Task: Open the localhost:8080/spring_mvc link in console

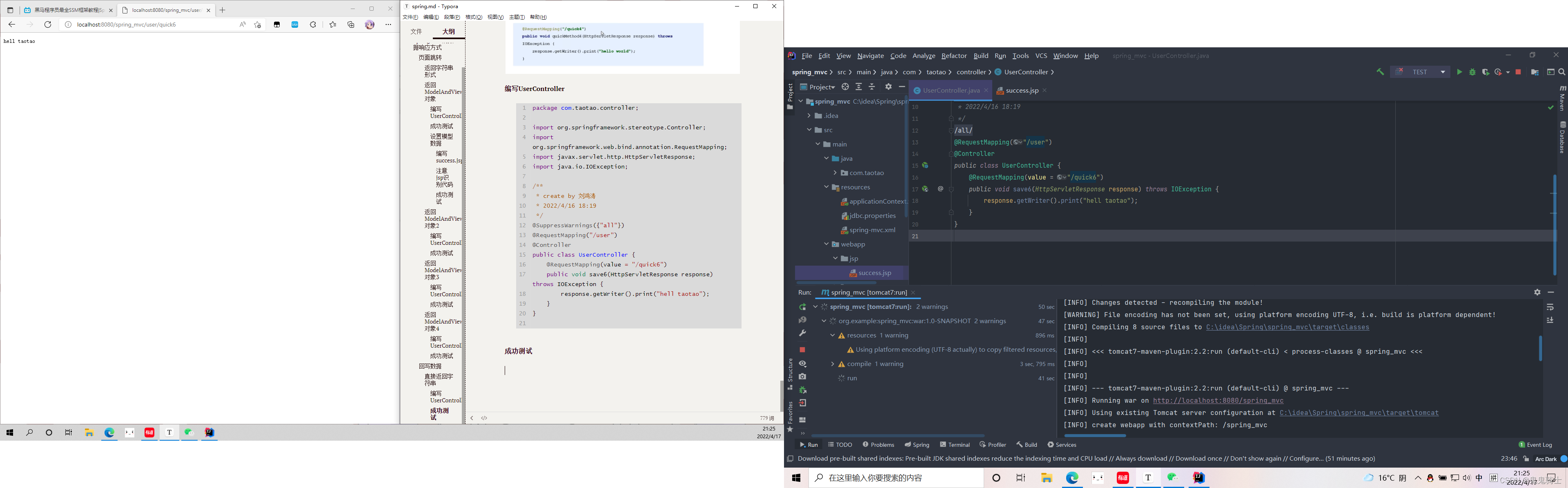Action: click(1218, 400)
